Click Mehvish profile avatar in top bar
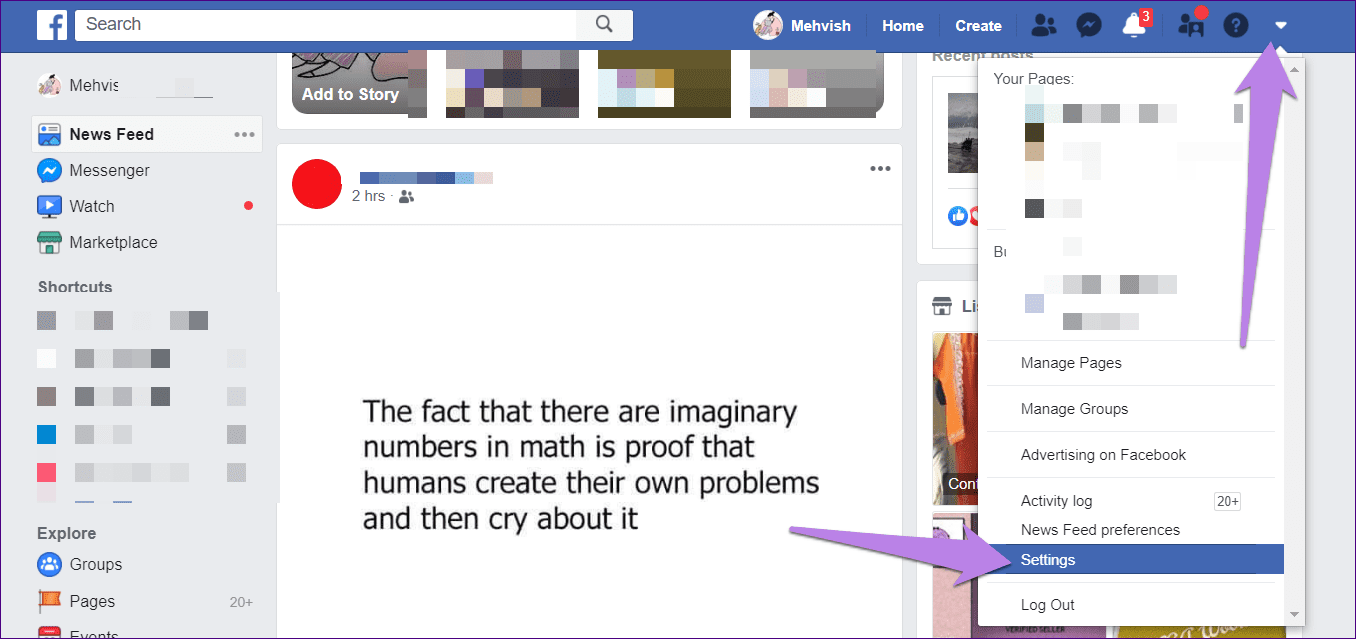This screenshot has width=1356, height=639. 768,26
